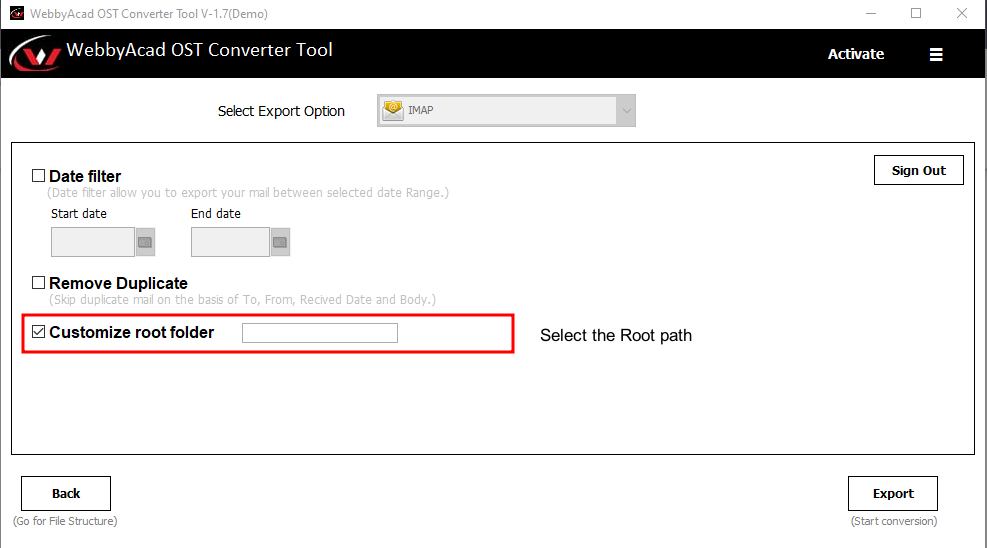Close the WebbyAcad OST Converter window
Viewport: 987px width, 548px height.
962,13
